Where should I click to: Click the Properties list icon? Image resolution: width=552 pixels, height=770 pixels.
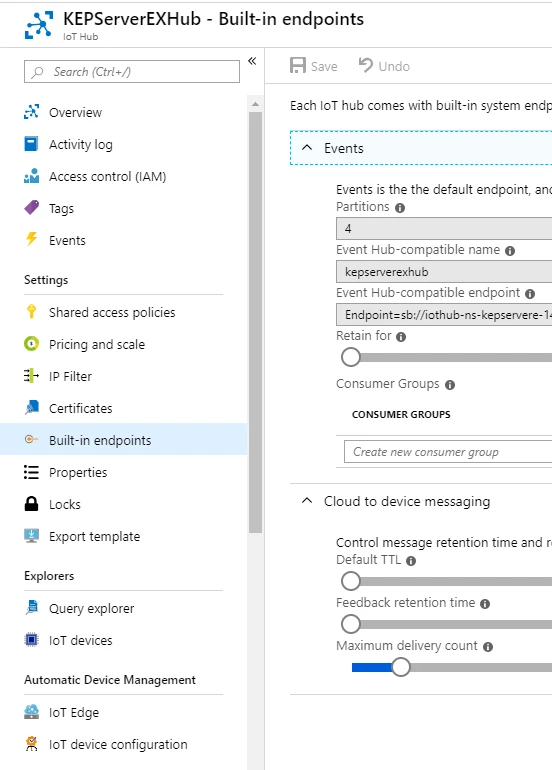click(x=31, y=472)
